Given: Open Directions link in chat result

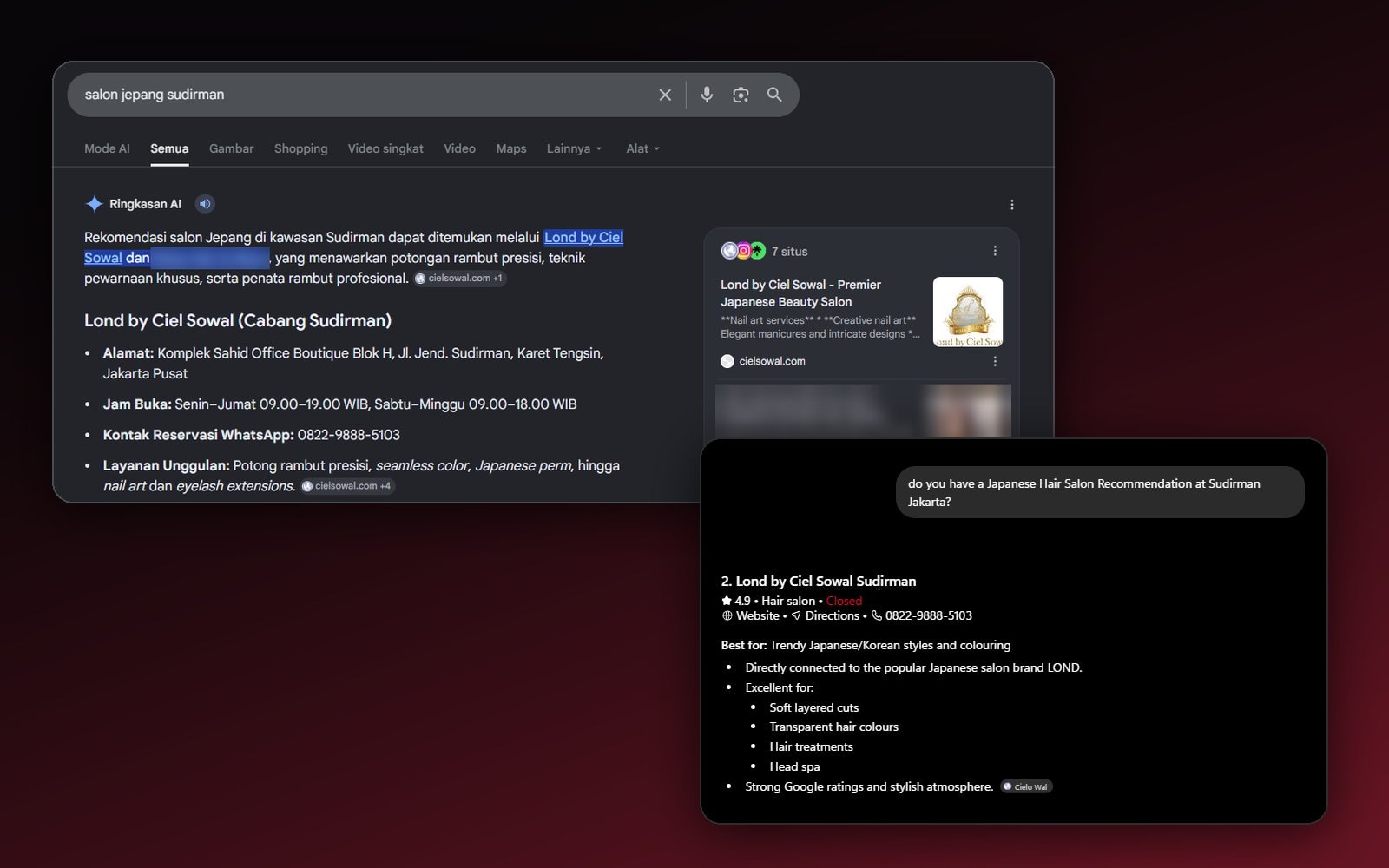Looking at the screenshot, I should pos(832,615).
